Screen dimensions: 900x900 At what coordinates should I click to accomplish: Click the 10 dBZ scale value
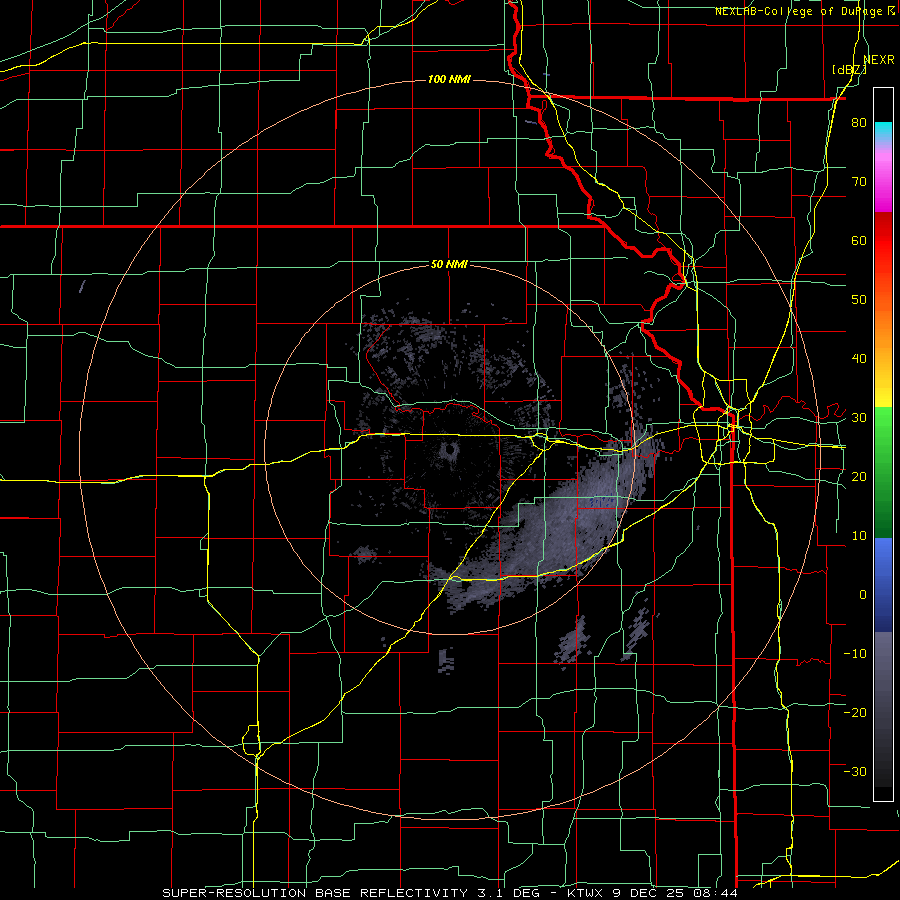pos(859,536)
